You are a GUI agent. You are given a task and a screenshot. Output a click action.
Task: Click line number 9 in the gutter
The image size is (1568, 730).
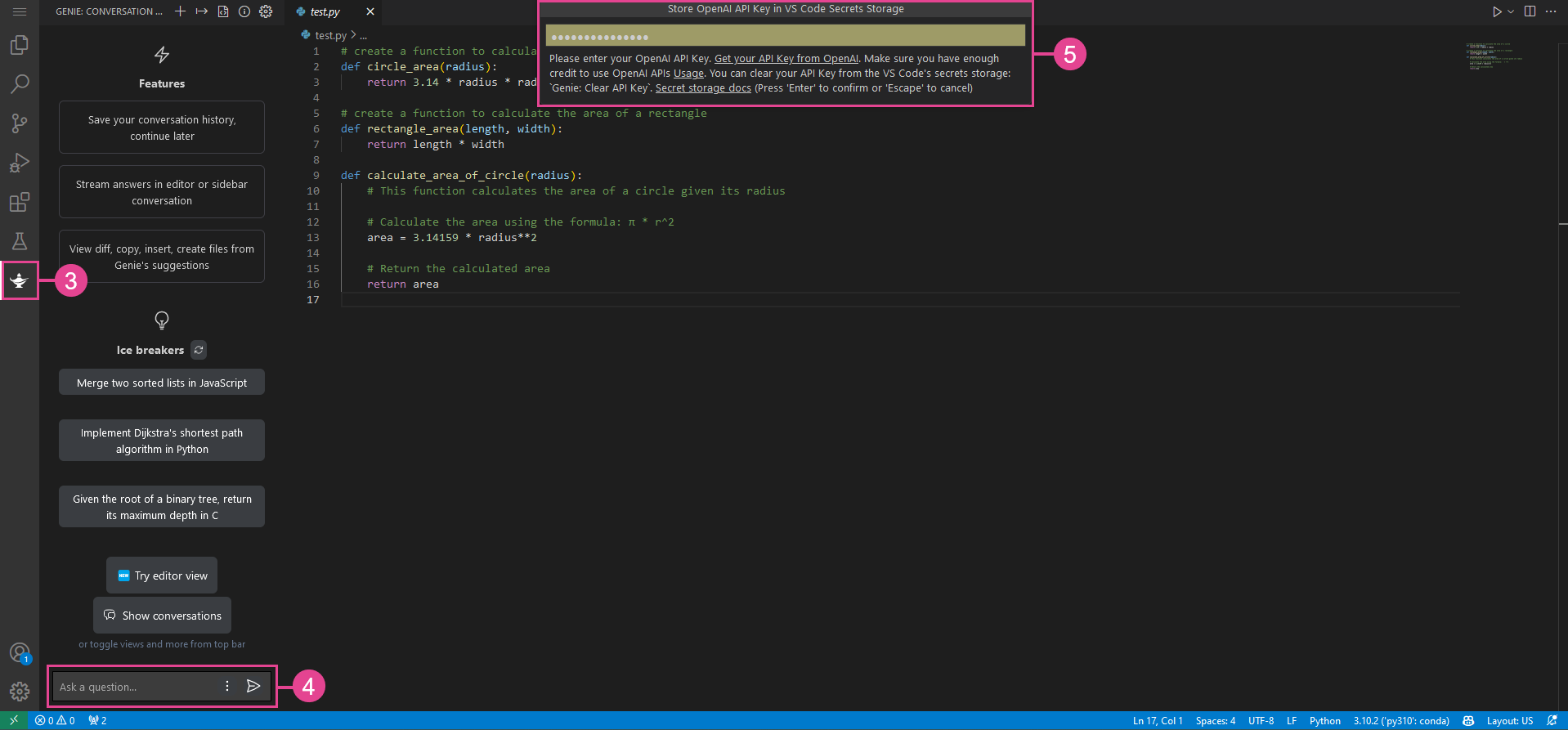[x=316, y=175]
